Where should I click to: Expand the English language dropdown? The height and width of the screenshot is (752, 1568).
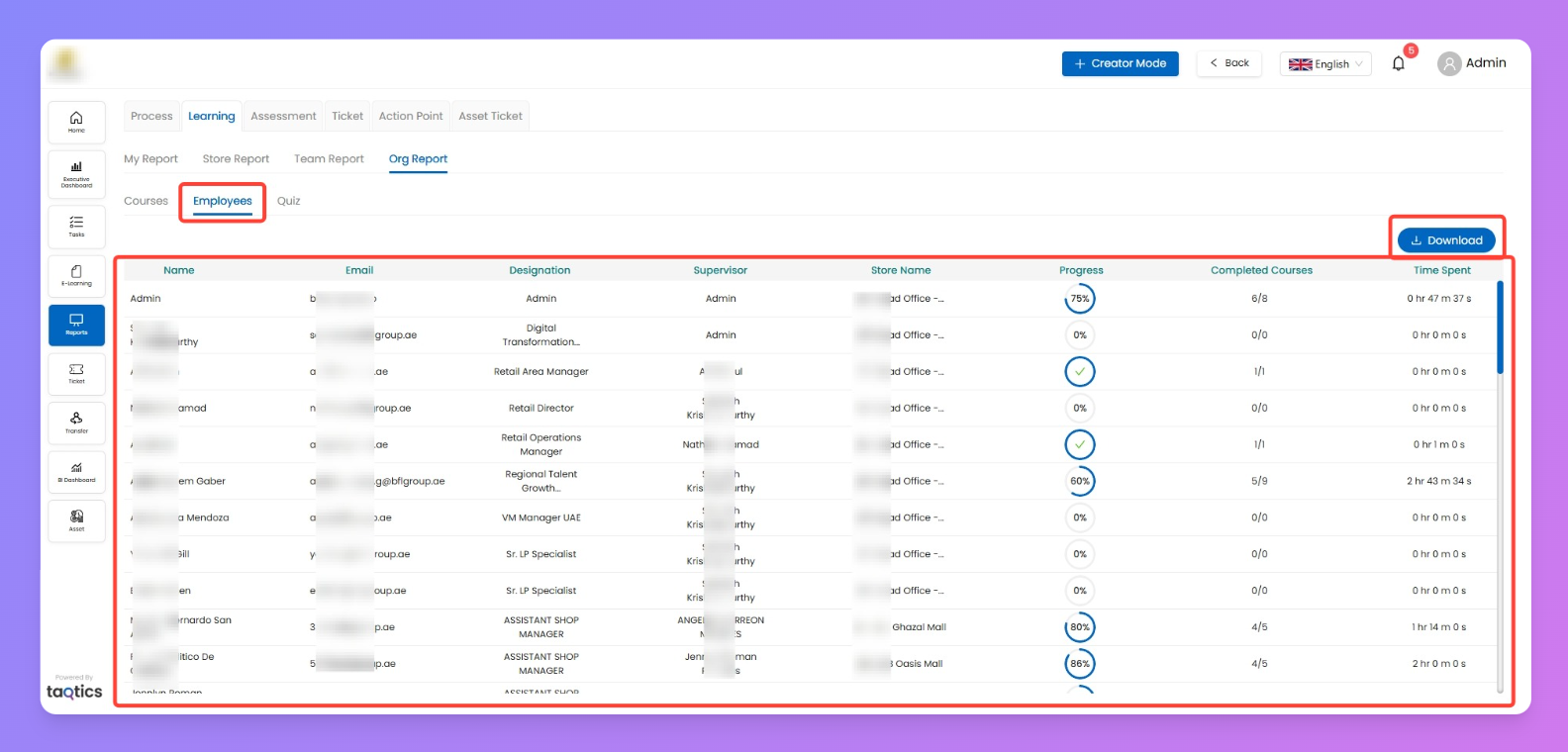click(x=1324, y=64)
